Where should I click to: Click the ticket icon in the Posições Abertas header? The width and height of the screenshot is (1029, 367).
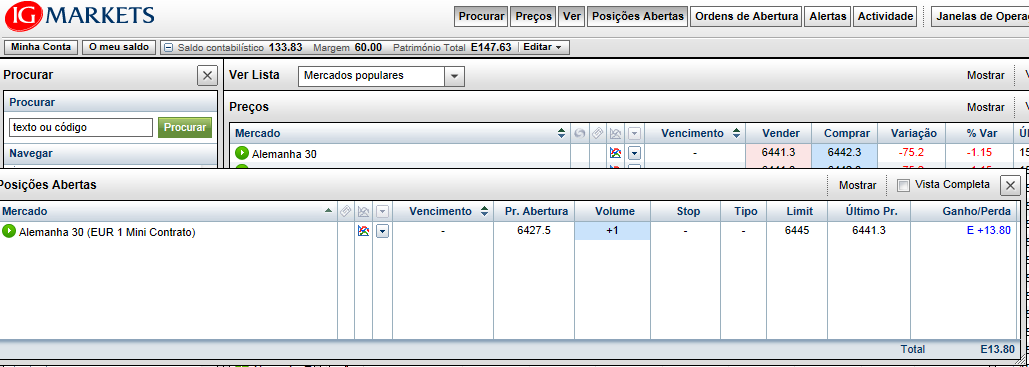[346, 211]
